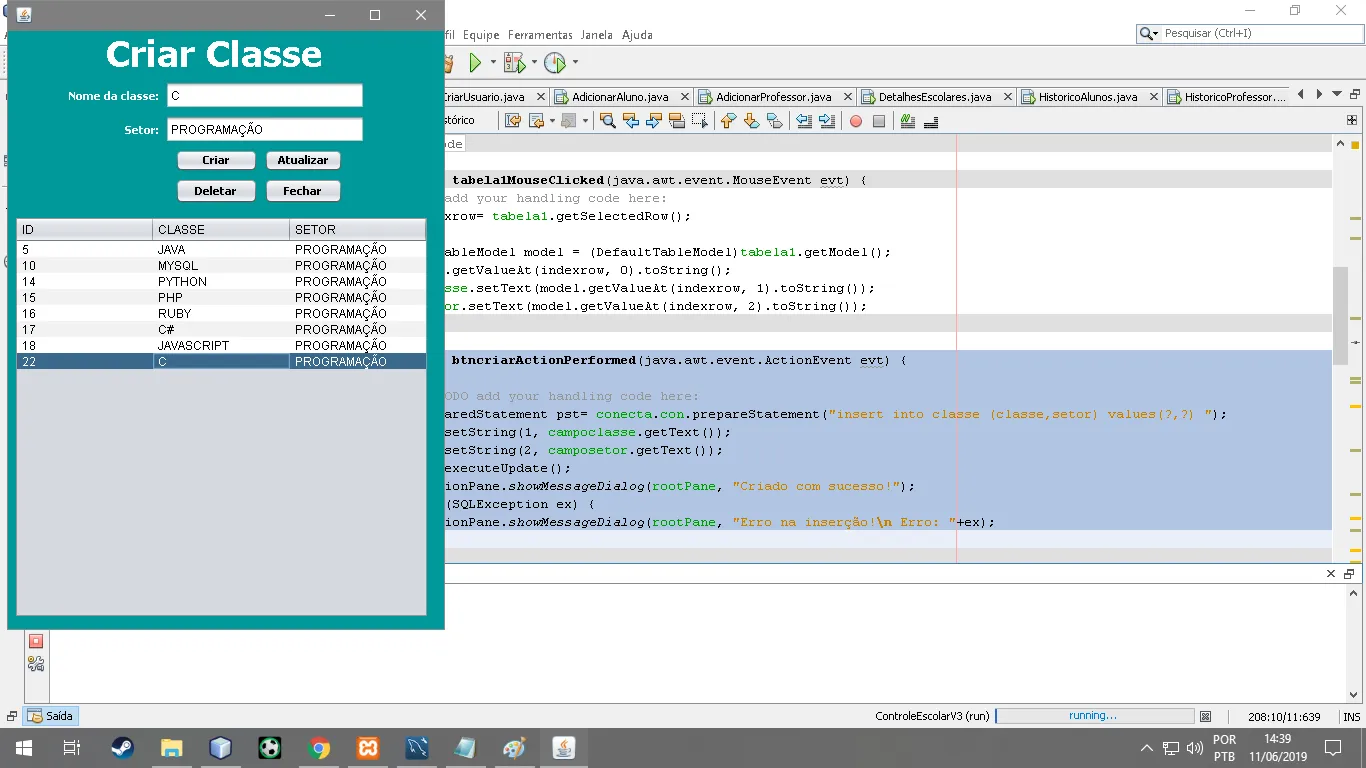The image size is (1366, 768).
Task: Click the Criar button
Action: point(216,160)
